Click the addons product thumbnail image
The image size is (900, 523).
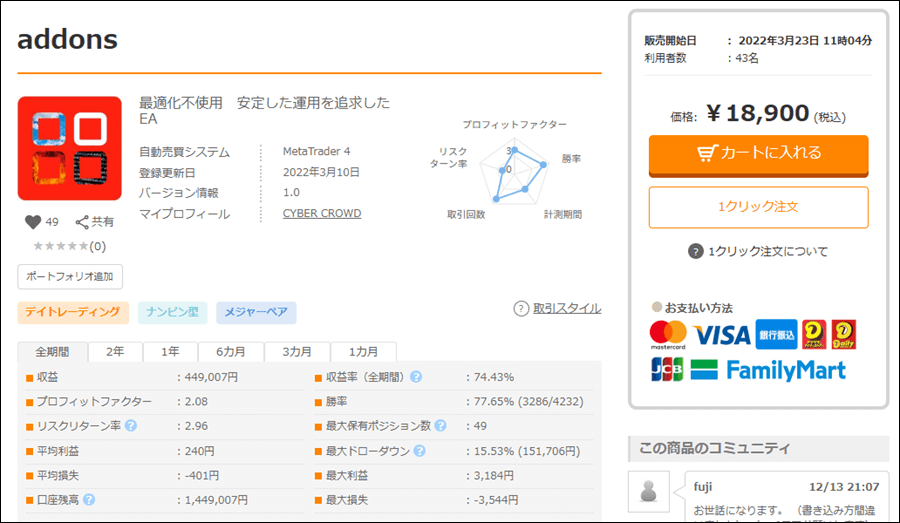69,148
